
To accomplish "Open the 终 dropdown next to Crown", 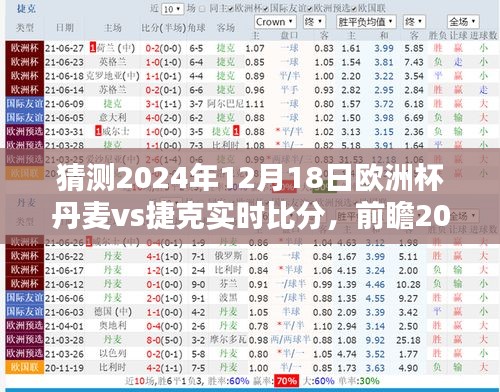I will (314, 22).
